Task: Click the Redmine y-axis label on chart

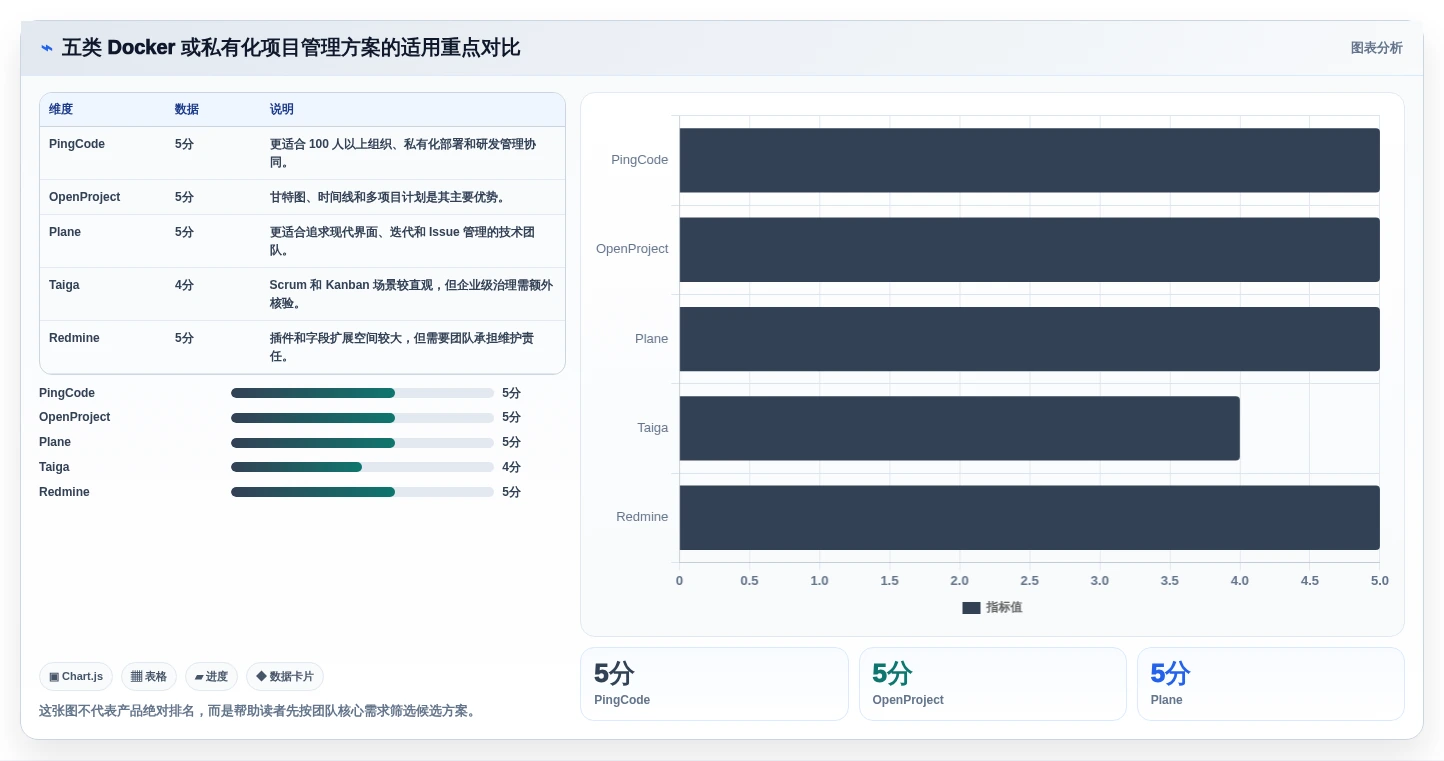Action: point(642,517)
